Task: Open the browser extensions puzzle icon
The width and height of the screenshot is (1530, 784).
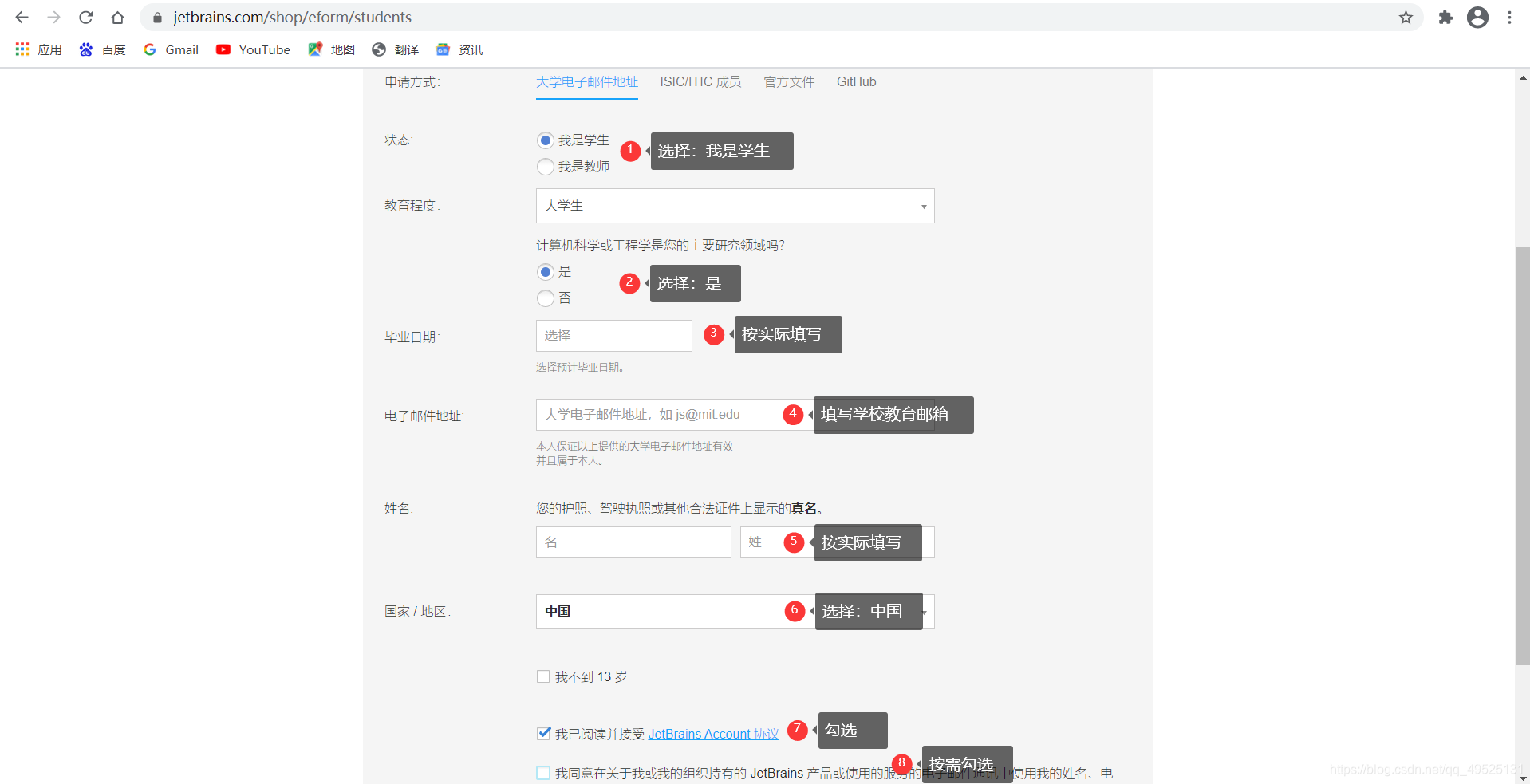Action: click(1445, 17)
